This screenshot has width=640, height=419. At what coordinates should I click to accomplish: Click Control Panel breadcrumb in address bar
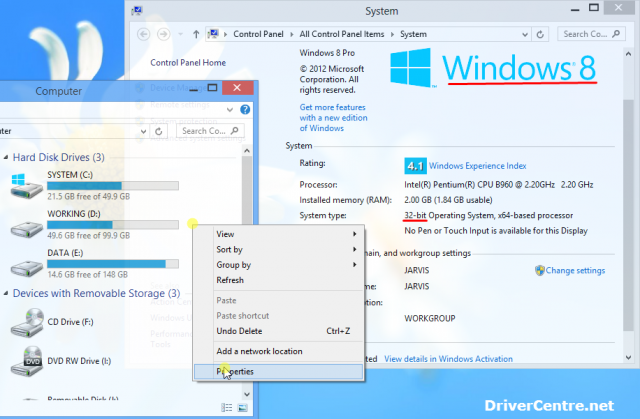[258, 34]
